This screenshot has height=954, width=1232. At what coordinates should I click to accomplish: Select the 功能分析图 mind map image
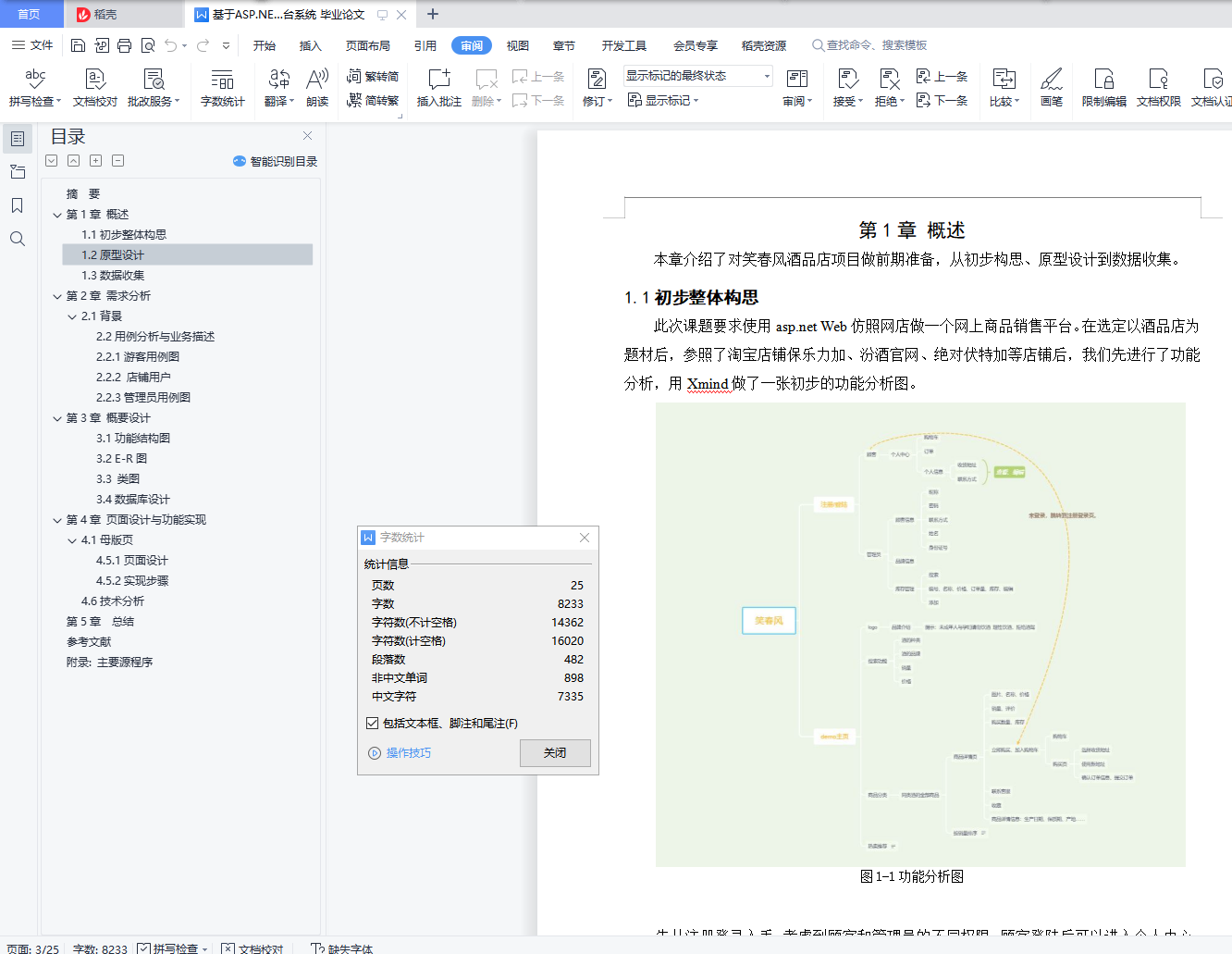(x=920, y=635)
